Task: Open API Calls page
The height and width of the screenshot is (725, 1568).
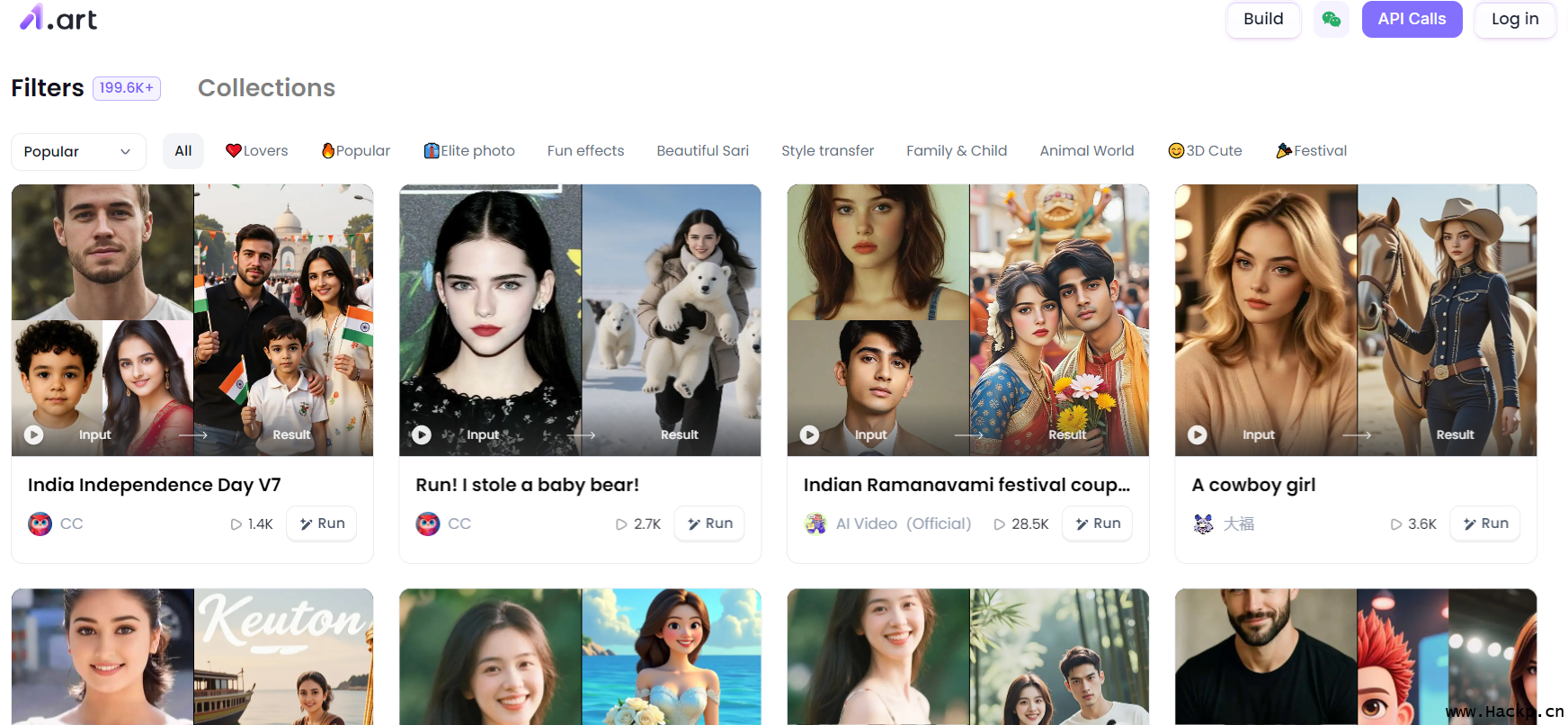Action: (x=1412, y=19)
